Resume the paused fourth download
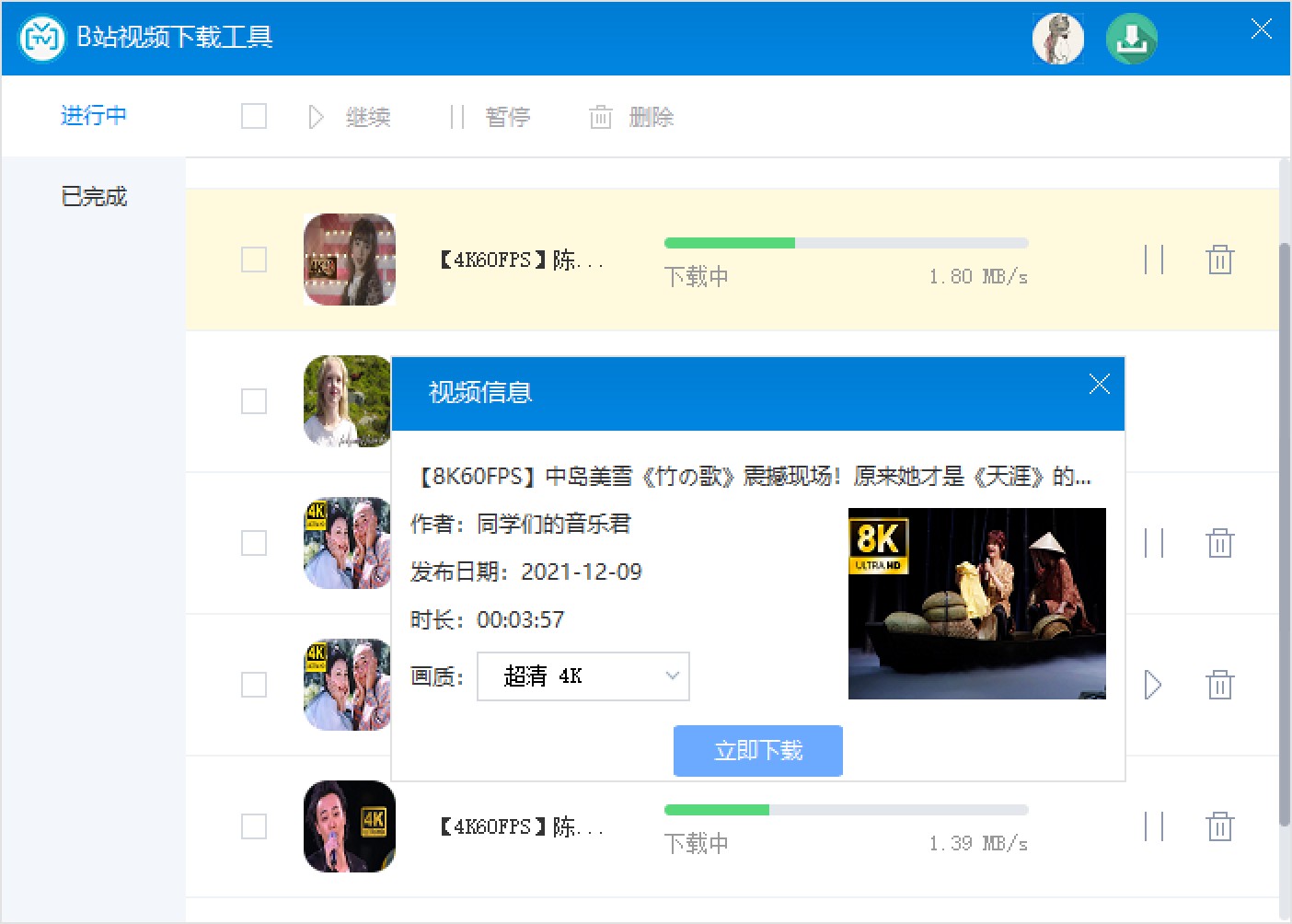1292x924 pixels. pyautogui.click(x=1153, y=685)
